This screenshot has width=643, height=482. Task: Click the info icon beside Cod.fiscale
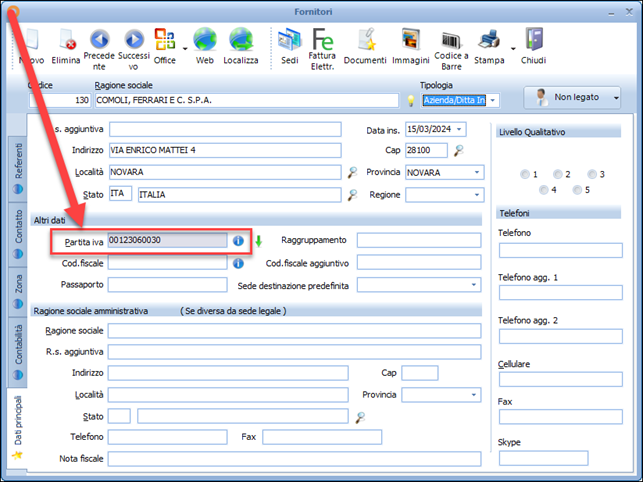(x=238, y=263)
